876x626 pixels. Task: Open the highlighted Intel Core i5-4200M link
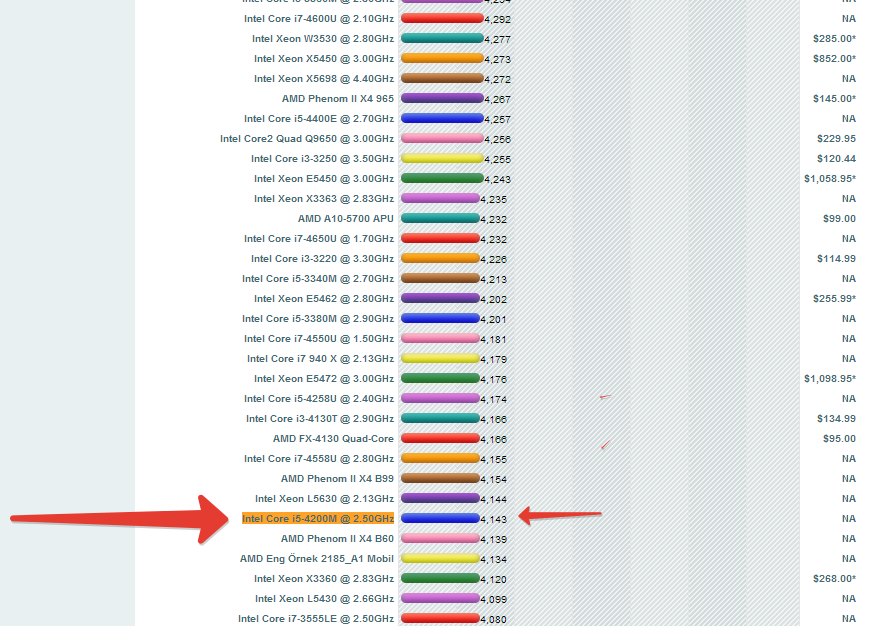318,518
